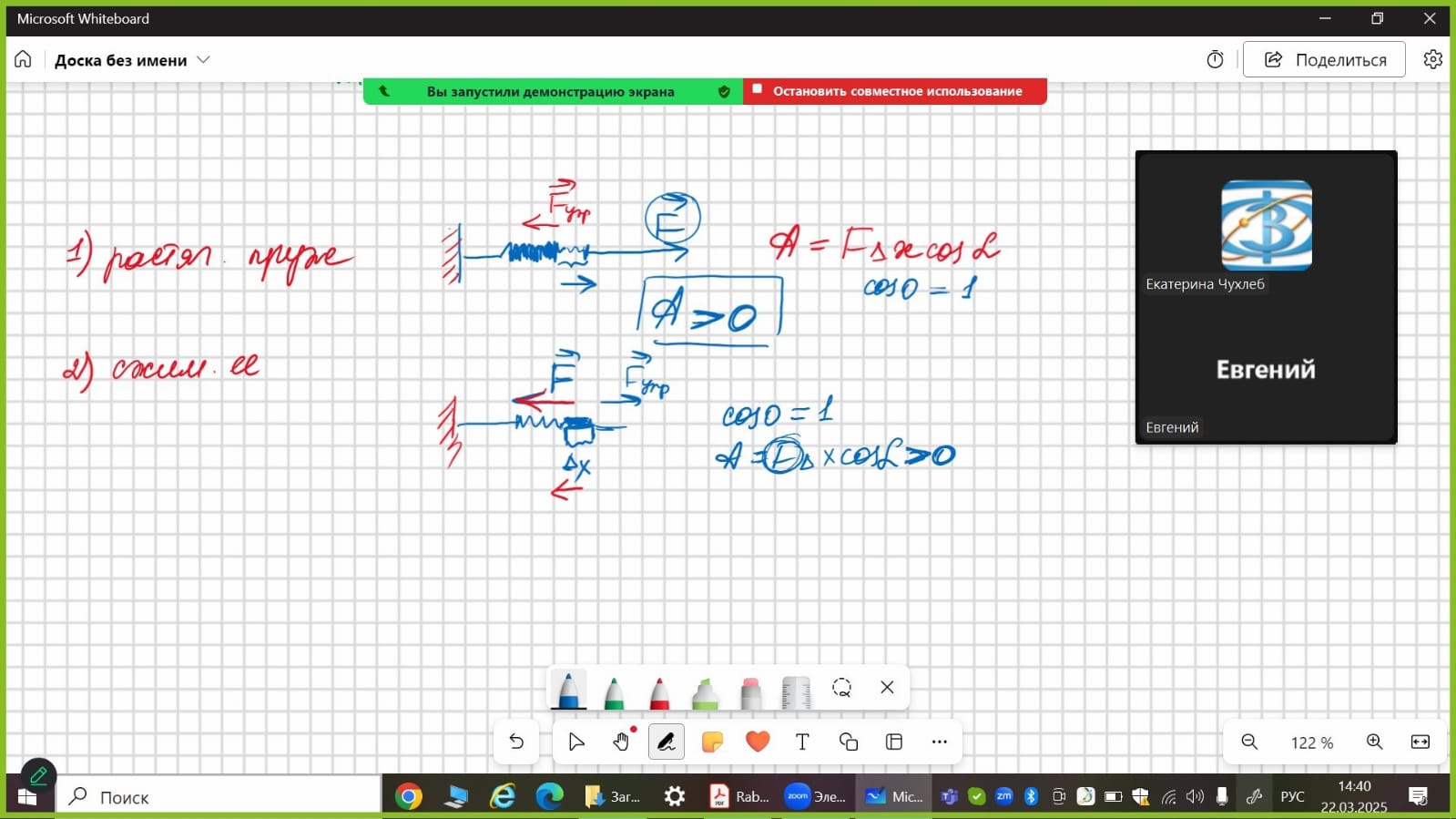This screenshot has width=1456, height=819.
Task: Toggle the inking pen mode
Action: (666, 742)
